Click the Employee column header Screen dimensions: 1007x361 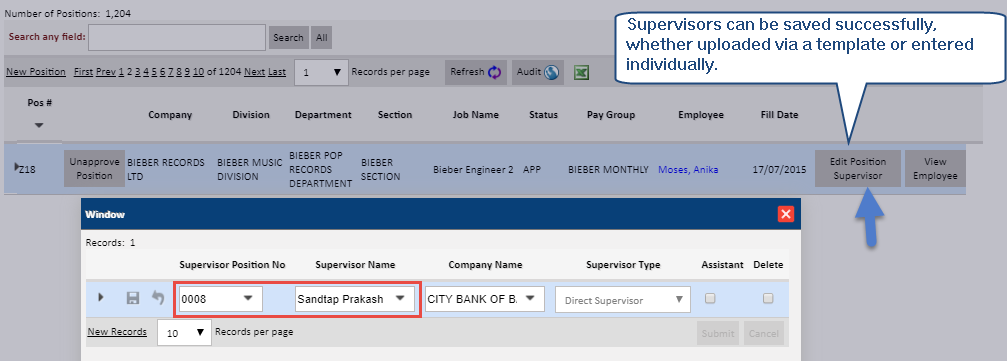[x=701, y=115]
